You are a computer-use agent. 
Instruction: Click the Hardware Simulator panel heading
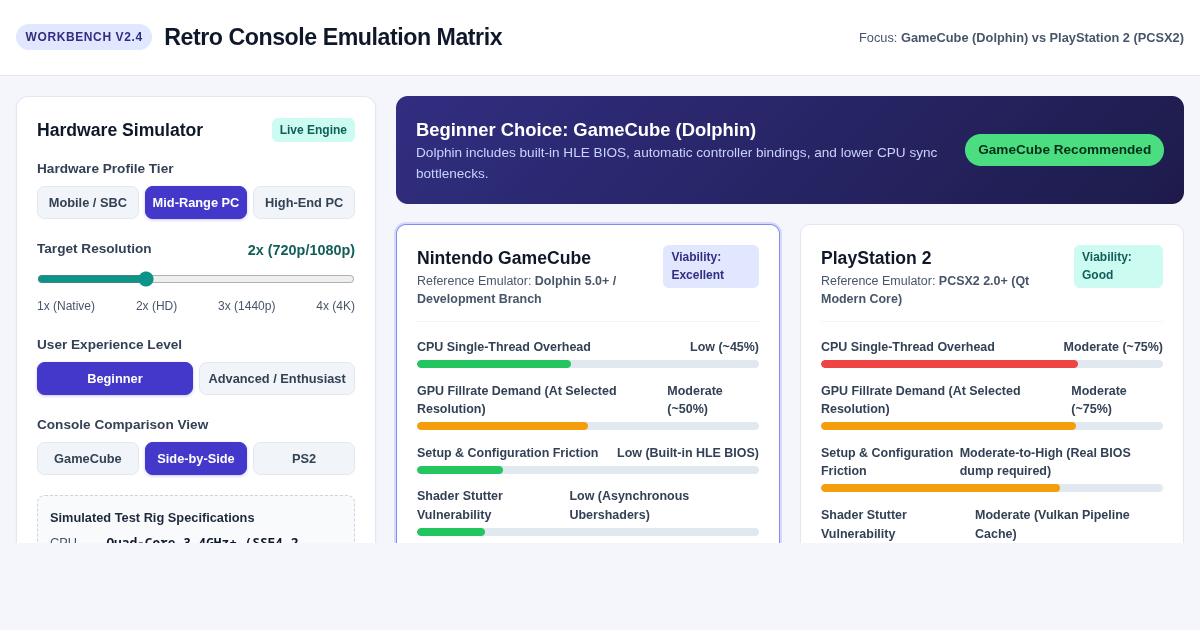click(x=120, y=130)
